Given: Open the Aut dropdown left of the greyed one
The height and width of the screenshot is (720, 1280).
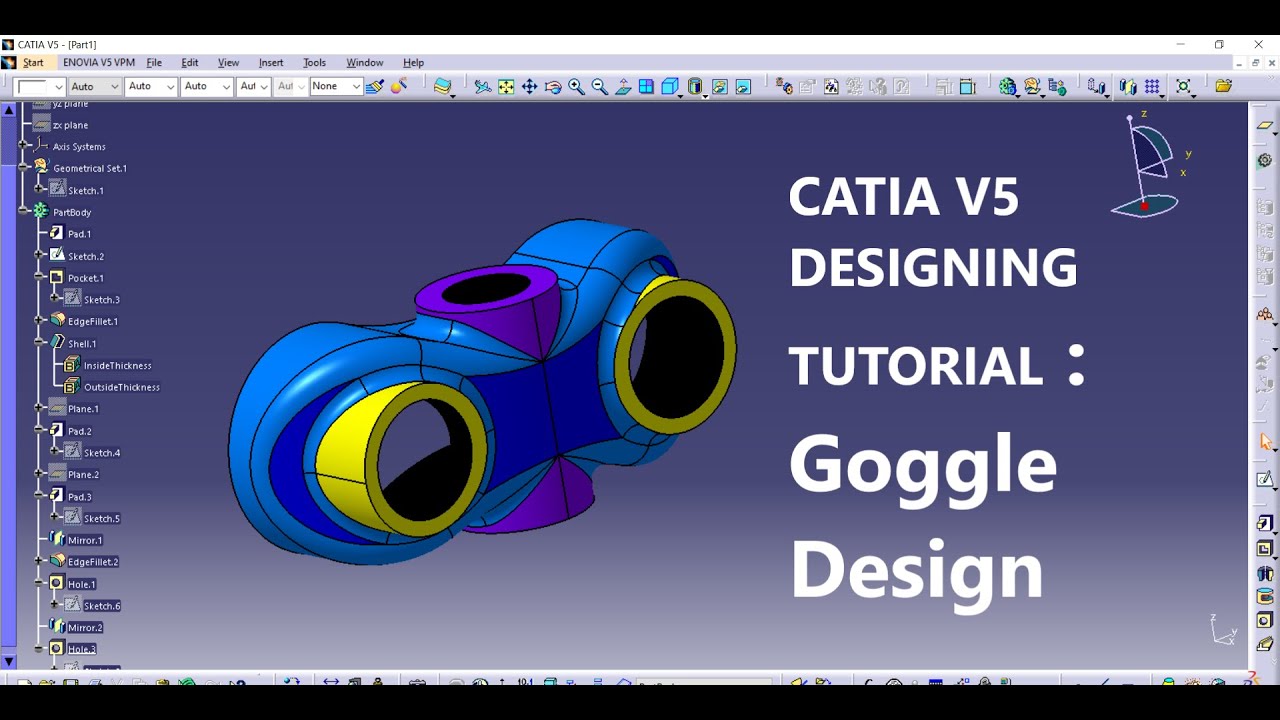Looking at the screenshot, I should pos(254,87).
